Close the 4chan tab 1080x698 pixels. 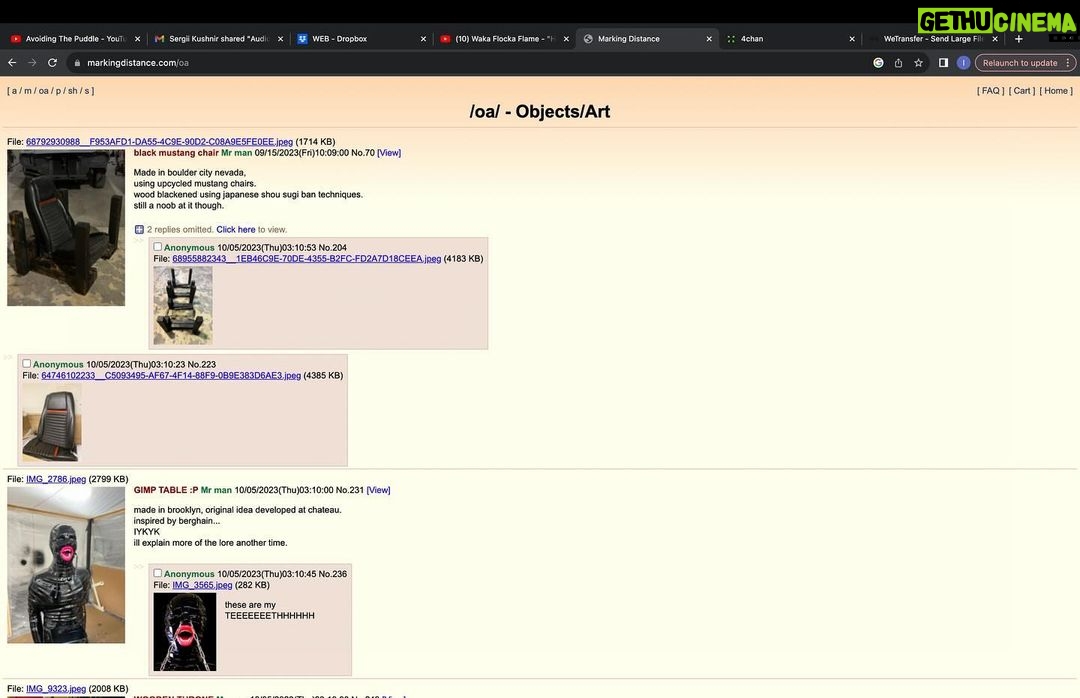(852, 39)
